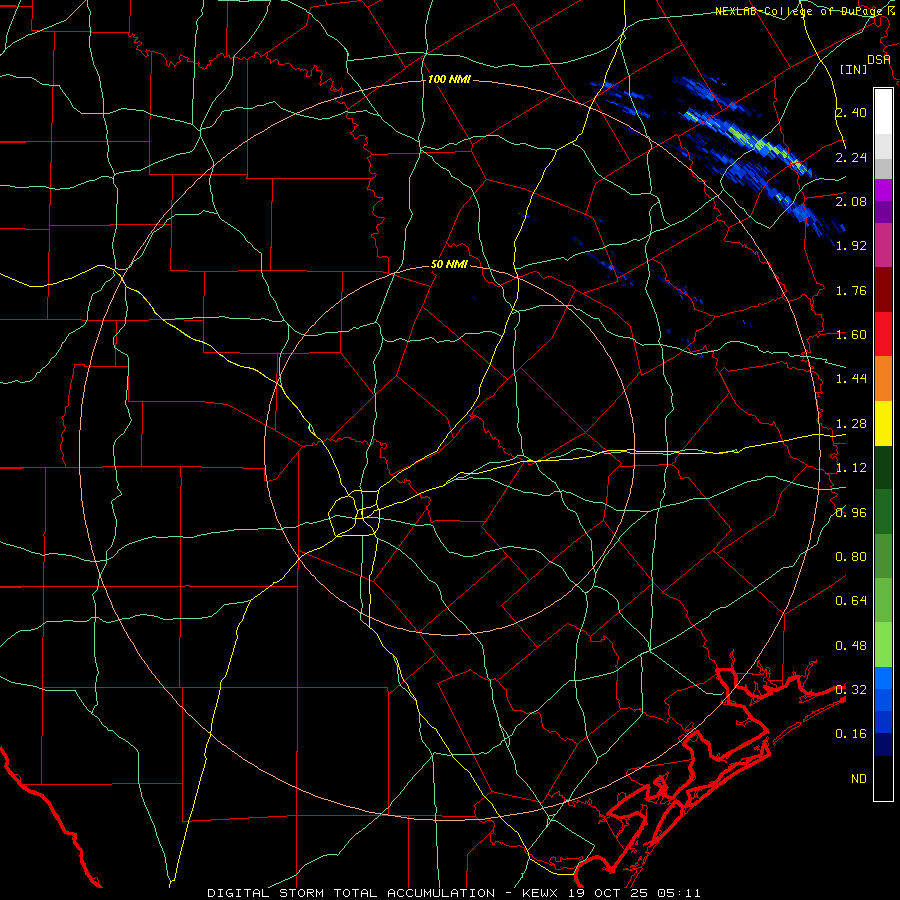Image resolution: width=900 pixels, height=900 pixels.
Task: Click the 1.28 legend value
Action: pos(851,424)
